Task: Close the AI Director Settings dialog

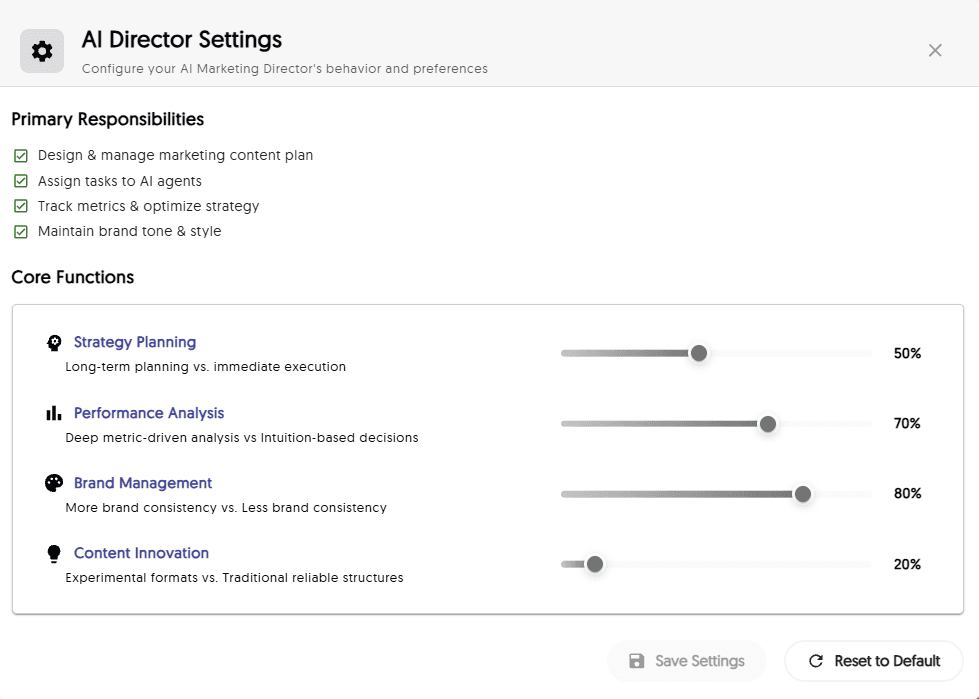Action: coord(935,51)
